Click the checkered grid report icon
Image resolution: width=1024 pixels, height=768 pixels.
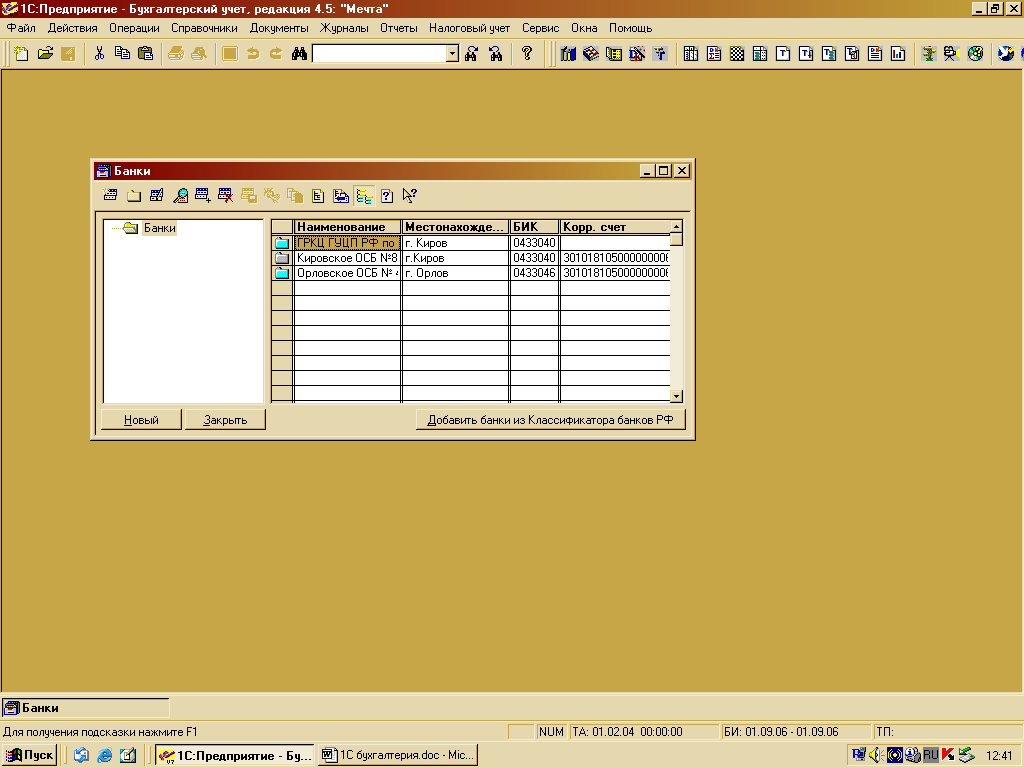(x=737, y=54)
